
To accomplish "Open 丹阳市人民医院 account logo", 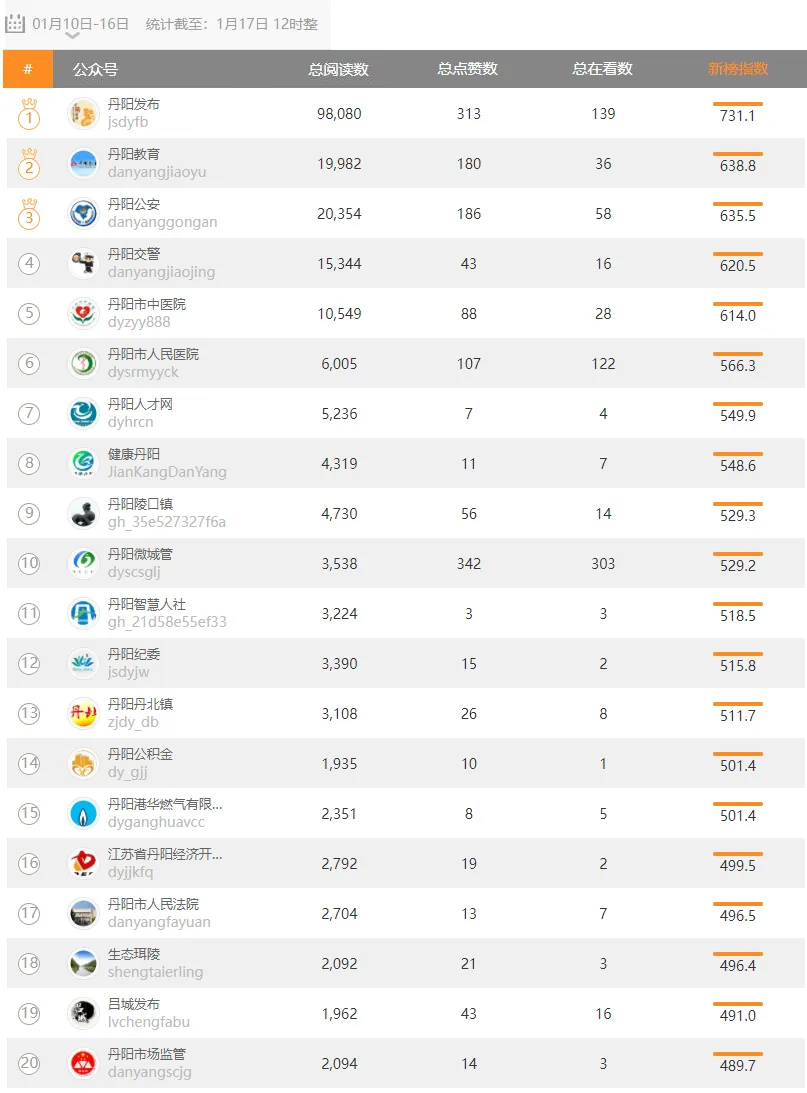I will [x=84, y=363].
